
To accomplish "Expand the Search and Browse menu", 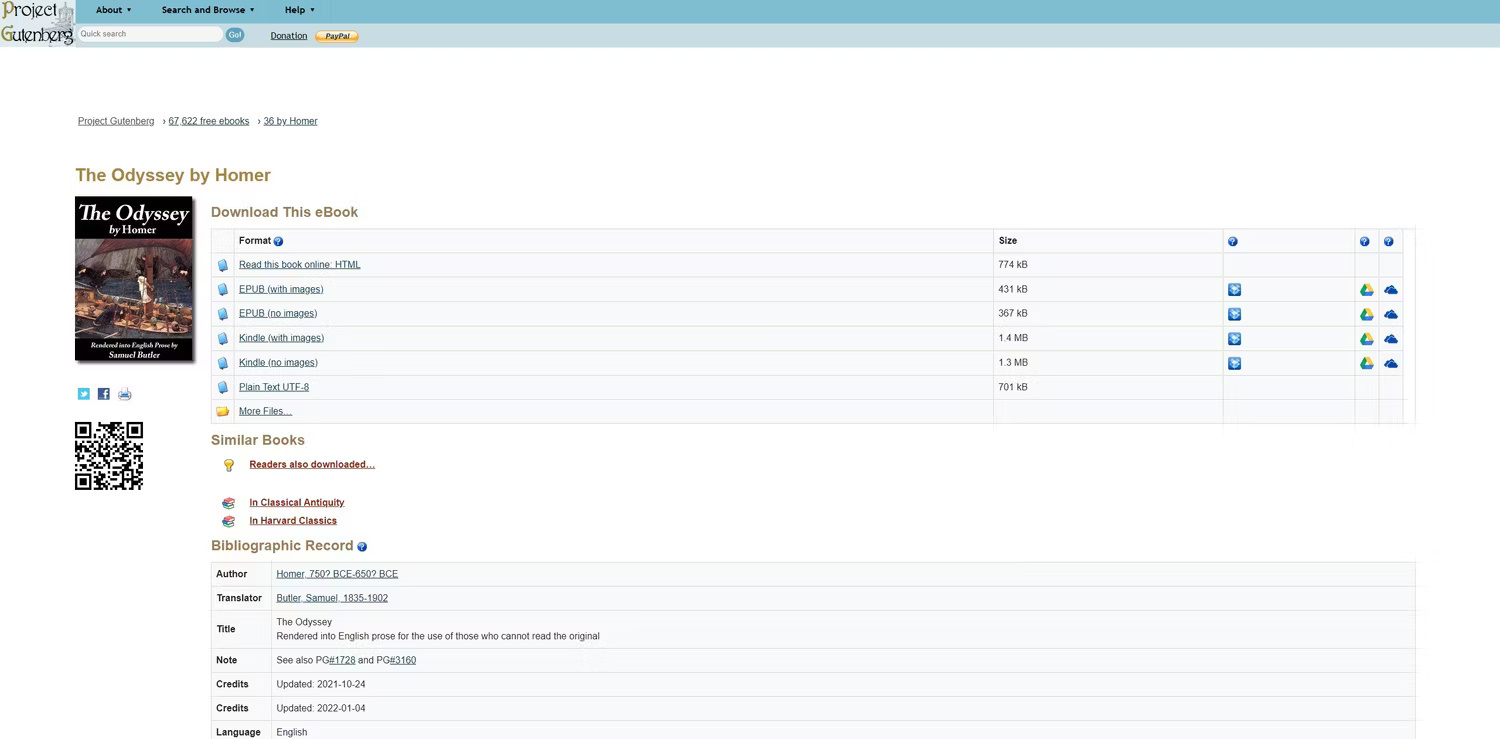I will click(208, 10).
